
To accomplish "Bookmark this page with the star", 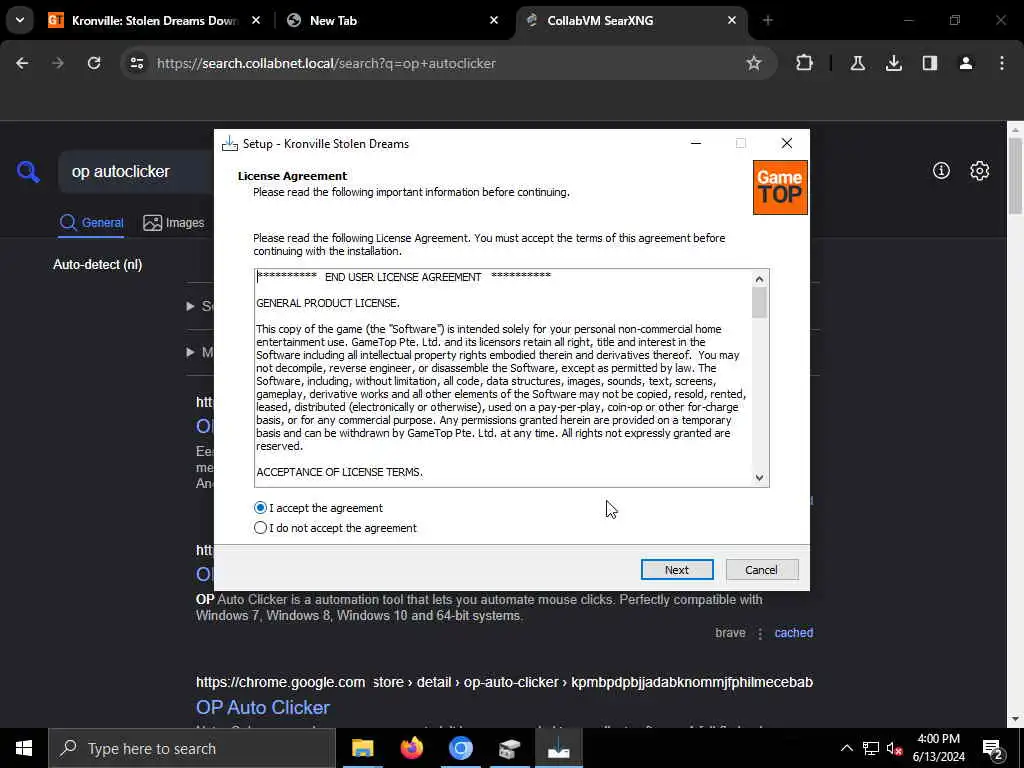I will pos(754,63).
